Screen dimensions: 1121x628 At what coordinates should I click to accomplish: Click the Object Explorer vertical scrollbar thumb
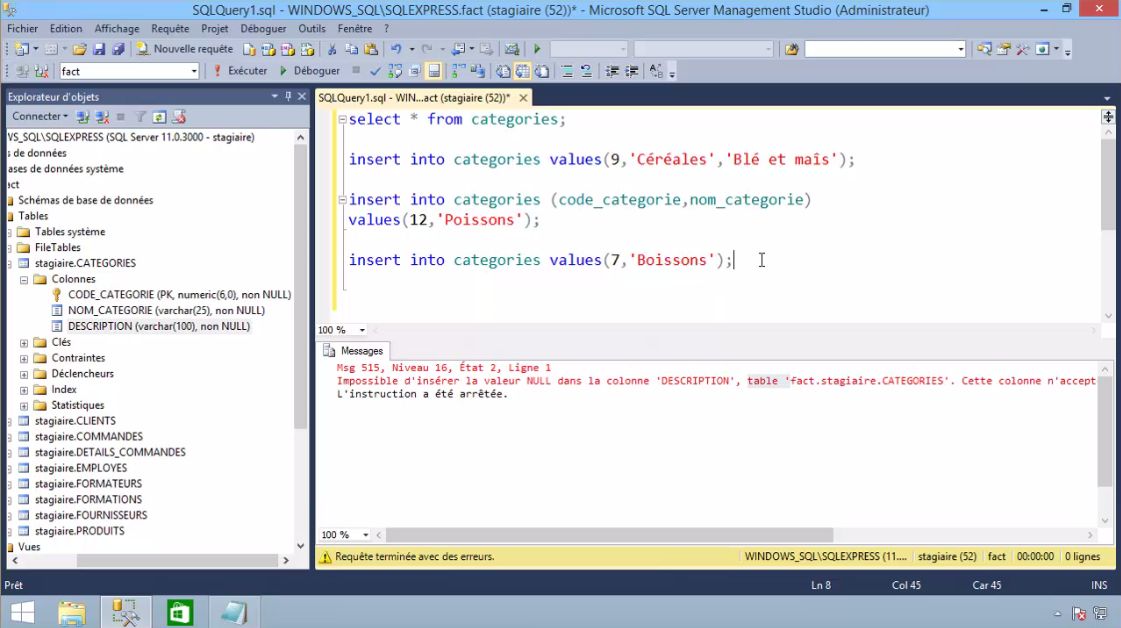[x=300, y=286]
